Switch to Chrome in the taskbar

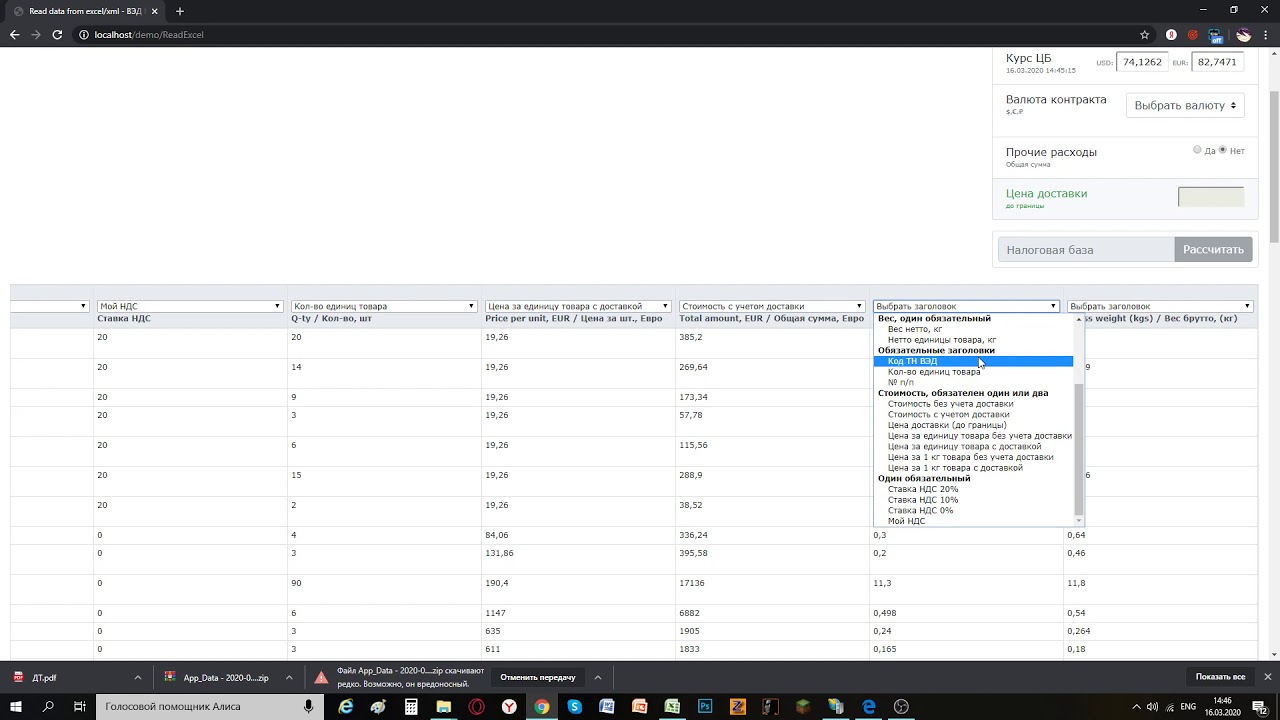pos(541,706)
